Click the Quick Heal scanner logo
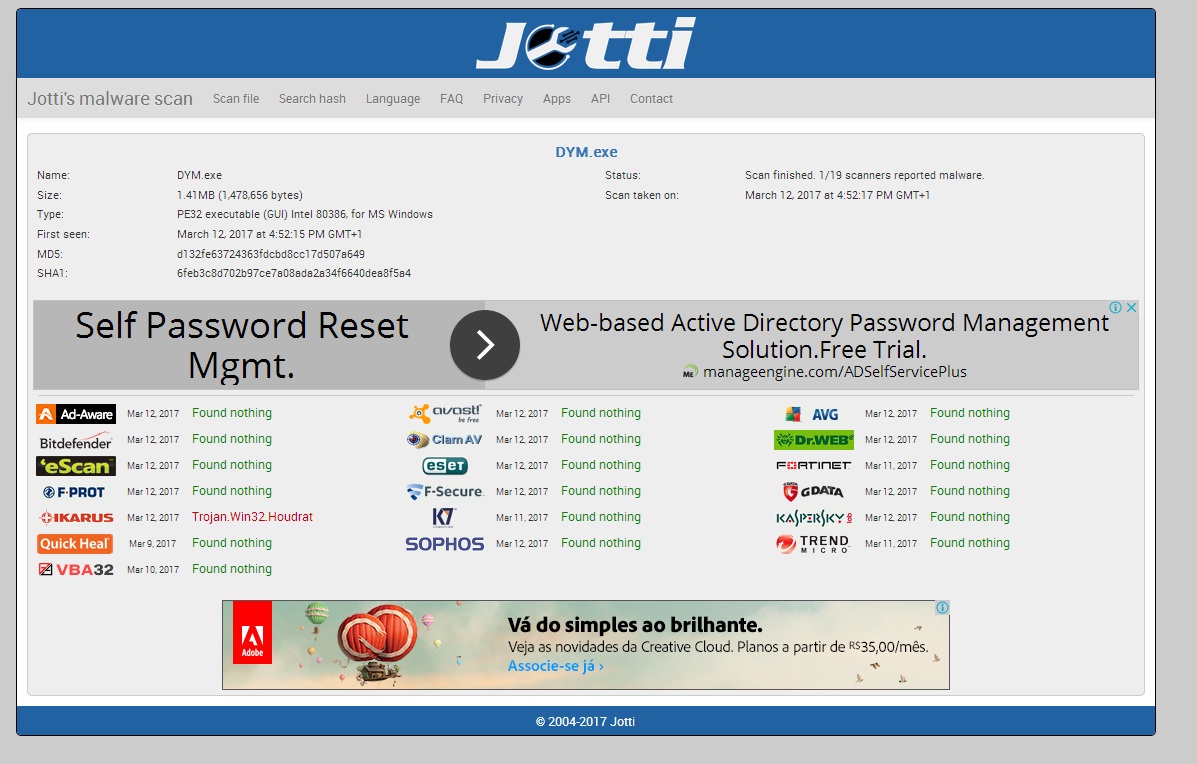Screen dimensions: 1197x764 (x=75, y=543)
